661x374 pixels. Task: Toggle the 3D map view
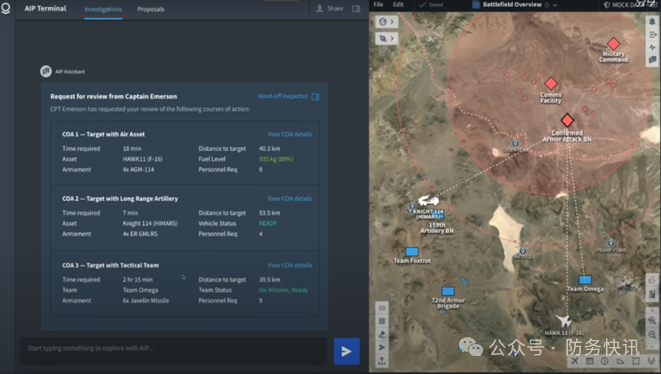point(382,308)
